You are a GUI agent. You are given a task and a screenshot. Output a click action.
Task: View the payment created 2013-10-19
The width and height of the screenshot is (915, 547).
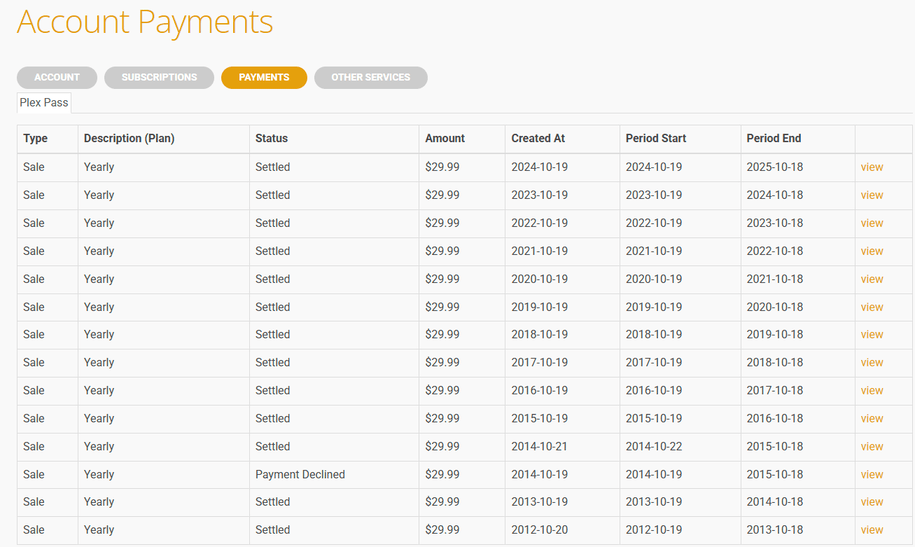pos(871,502)
